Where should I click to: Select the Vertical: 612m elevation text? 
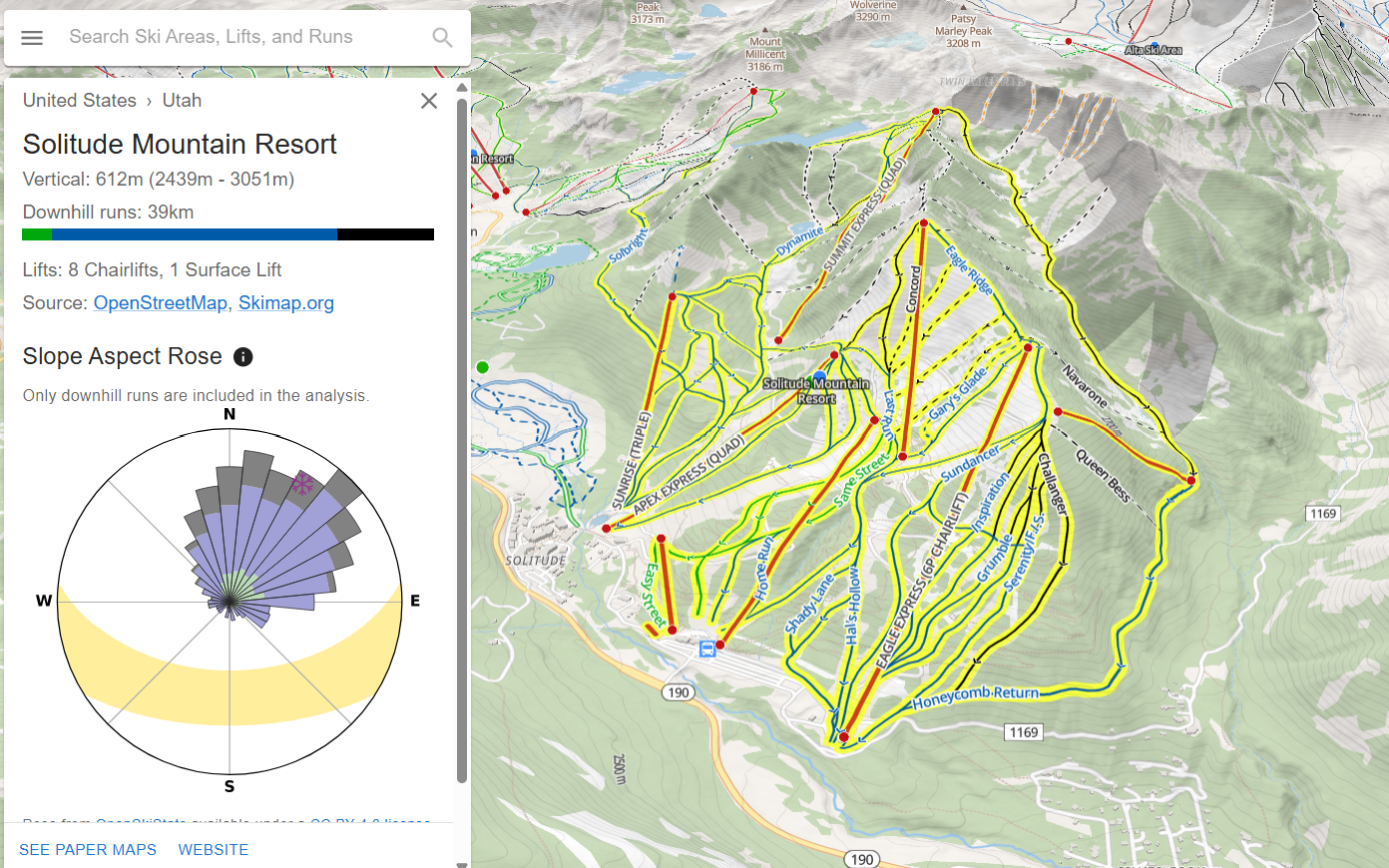click(159, 180)
